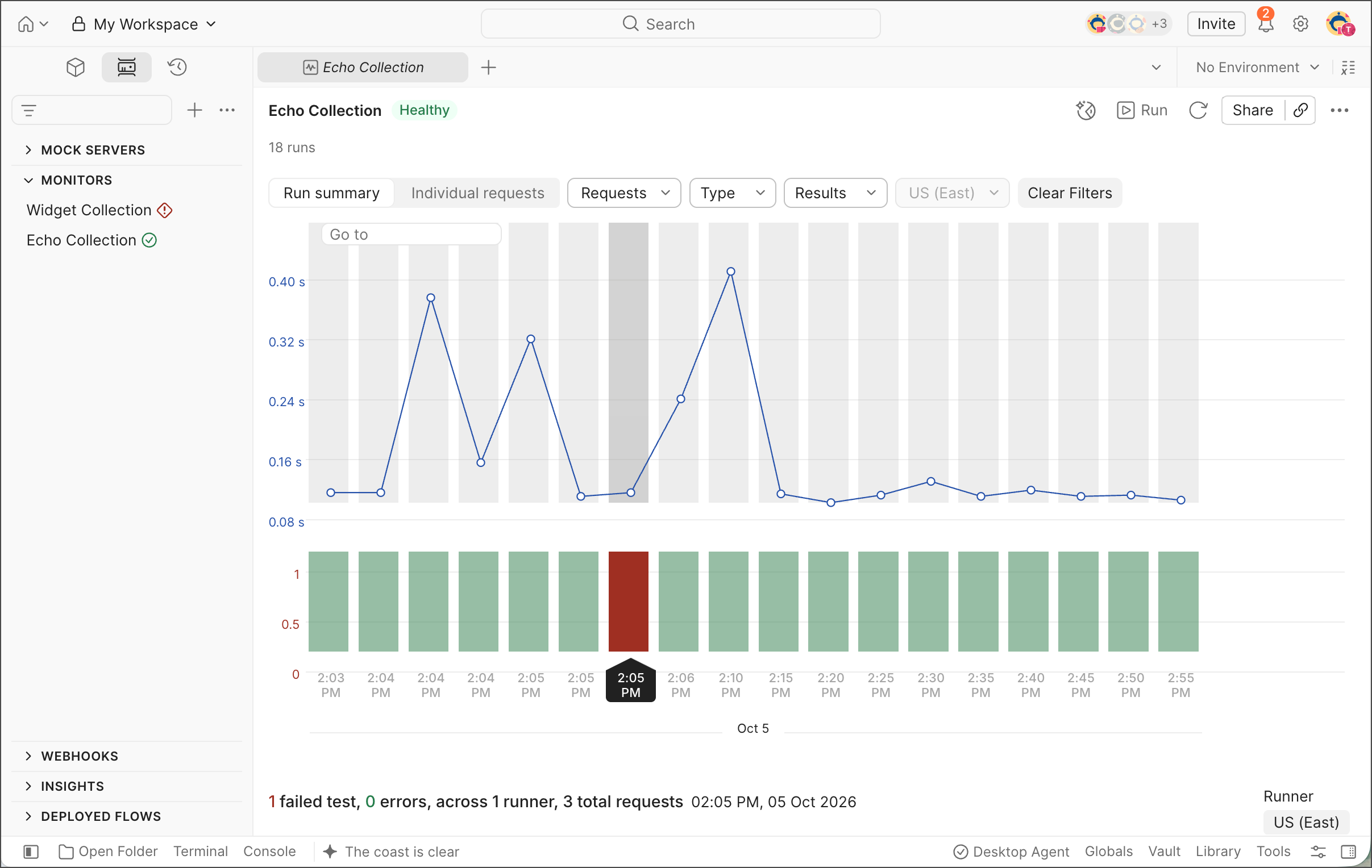This screenshot has width=1372, height=868.
Task: Open sidebar ellipsis options
Action: click(x=227, y=110)
